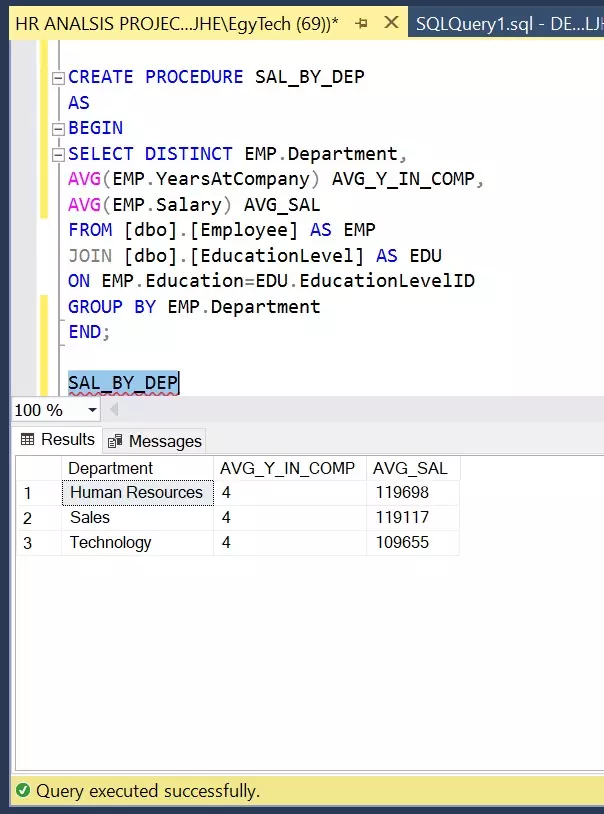
Task: Select the AVG_Y_IN_COMP column header
Action: (288, 468)
